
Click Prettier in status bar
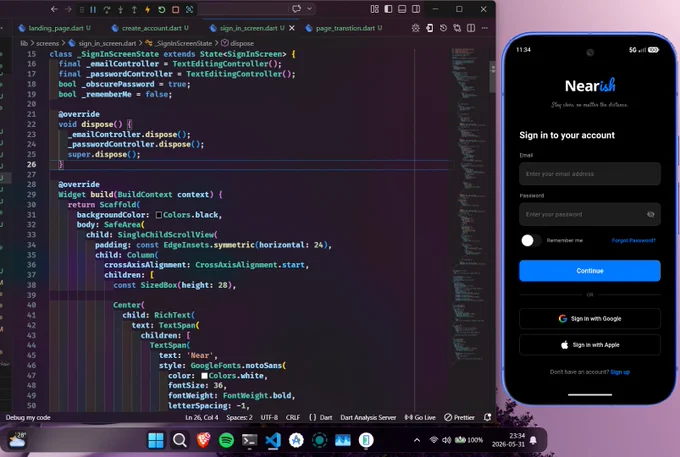point(459,418)
